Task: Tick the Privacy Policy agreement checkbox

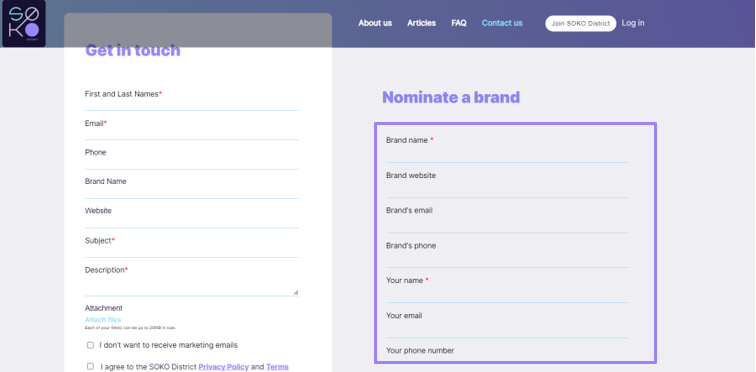Action: click(90, 366)
